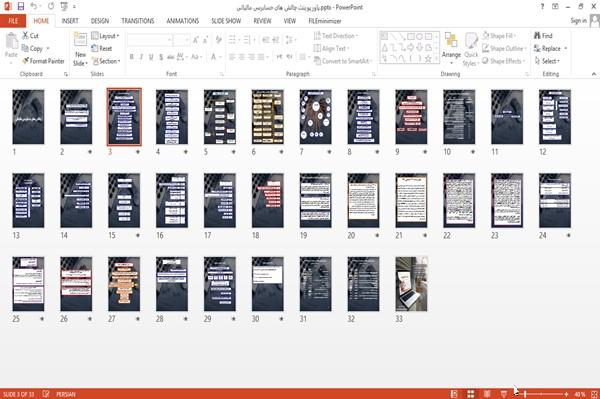Click Fit slide to window icon
The height and width of the screenshot is (399, 600).
click(x=594, y=394)
